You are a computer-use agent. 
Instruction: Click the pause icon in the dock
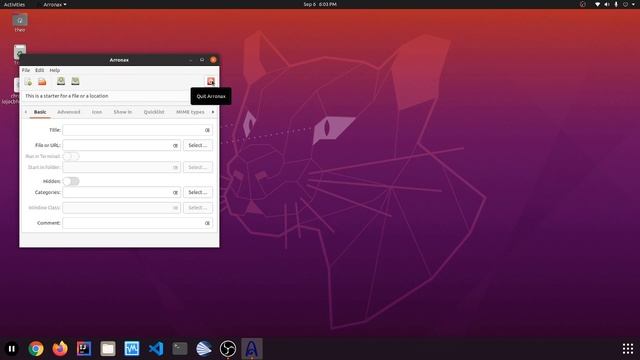[x=12, y=349]
